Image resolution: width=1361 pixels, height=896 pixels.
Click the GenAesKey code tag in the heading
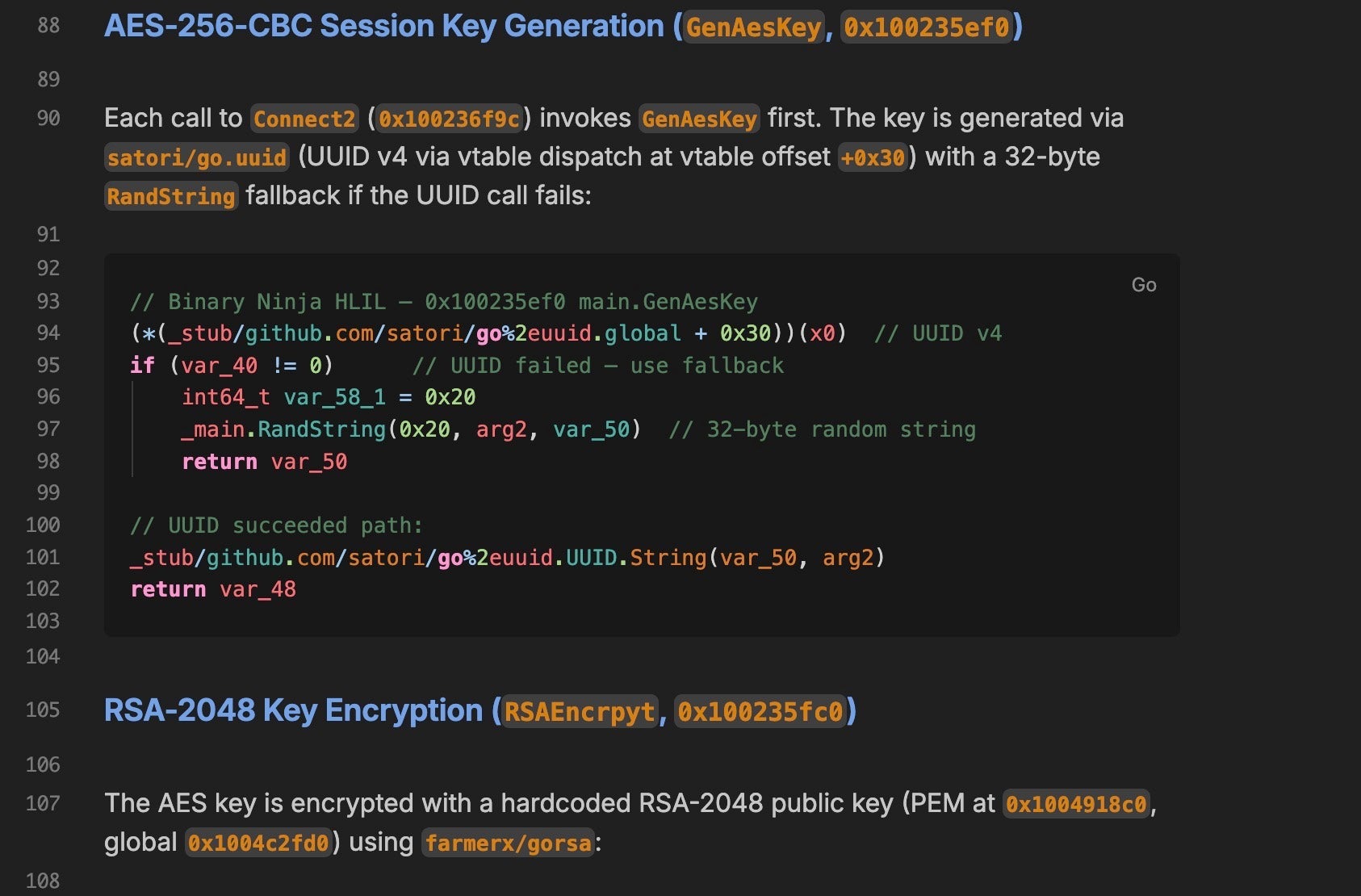753,27
